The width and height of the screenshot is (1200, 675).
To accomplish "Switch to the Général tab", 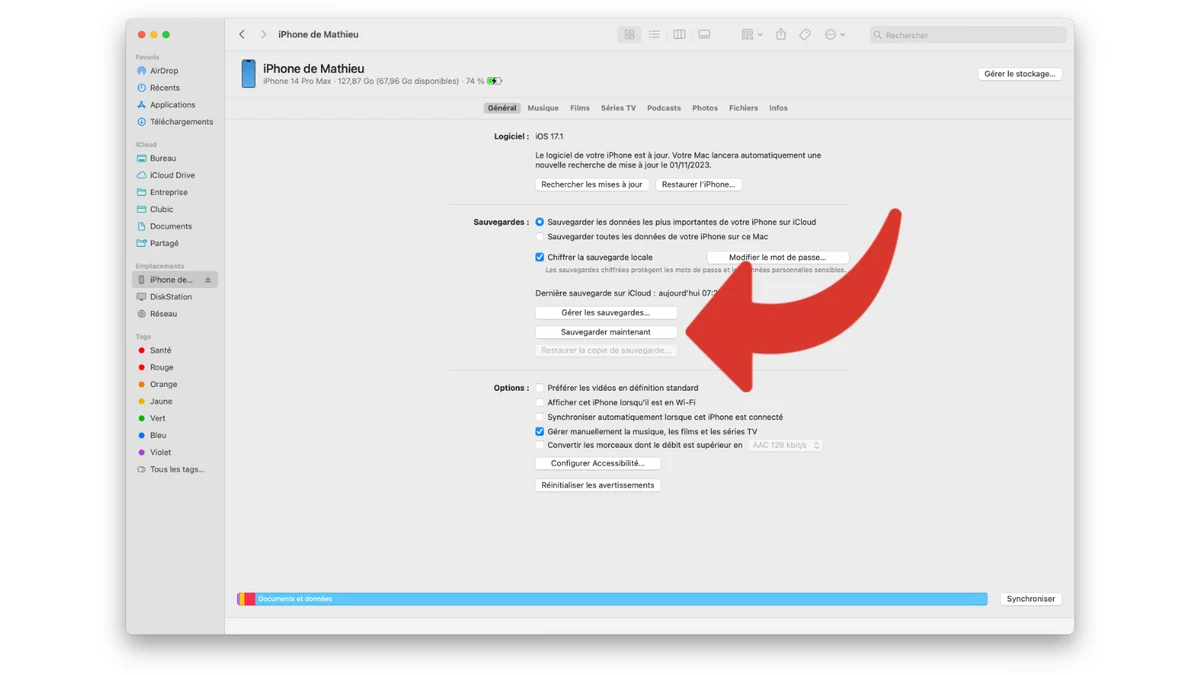I will pyautogui.click(x=502, y=108).
